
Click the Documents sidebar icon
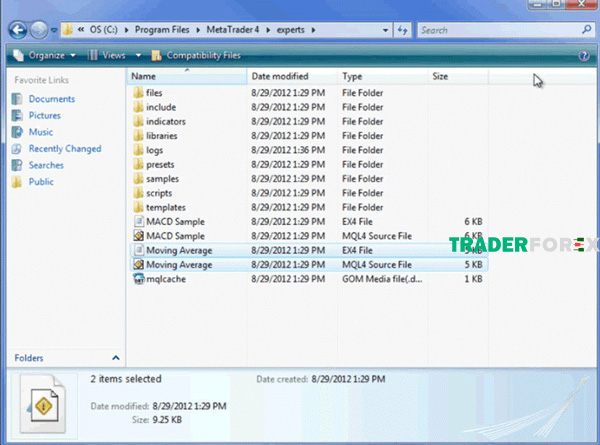(x=17, y=99)
